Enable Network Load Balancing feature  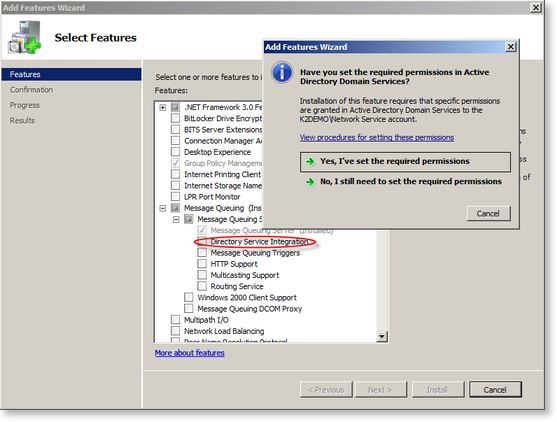click(175, 331)
